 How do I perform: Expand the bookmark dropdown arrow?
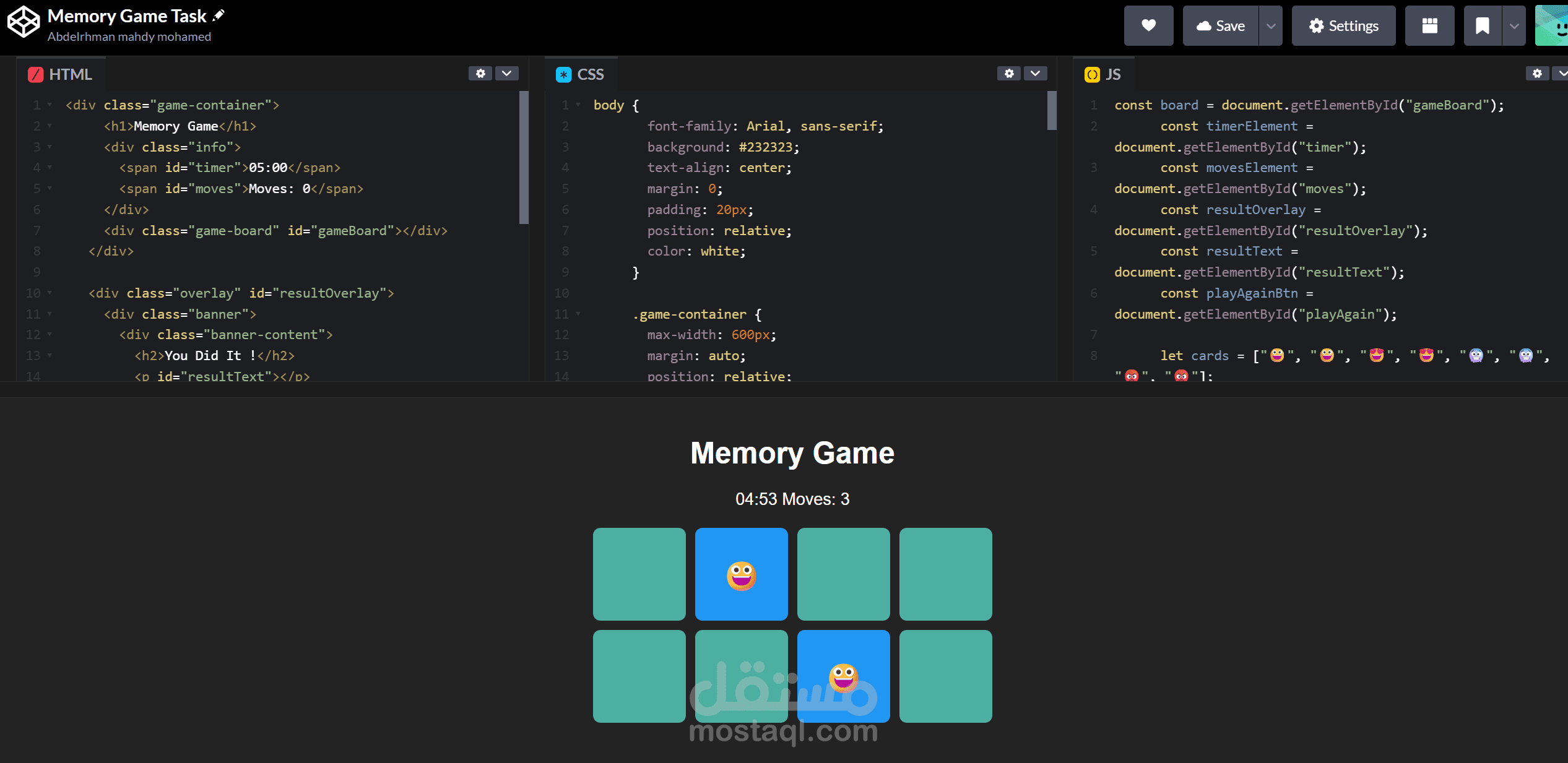click(x=1514, y=26)
